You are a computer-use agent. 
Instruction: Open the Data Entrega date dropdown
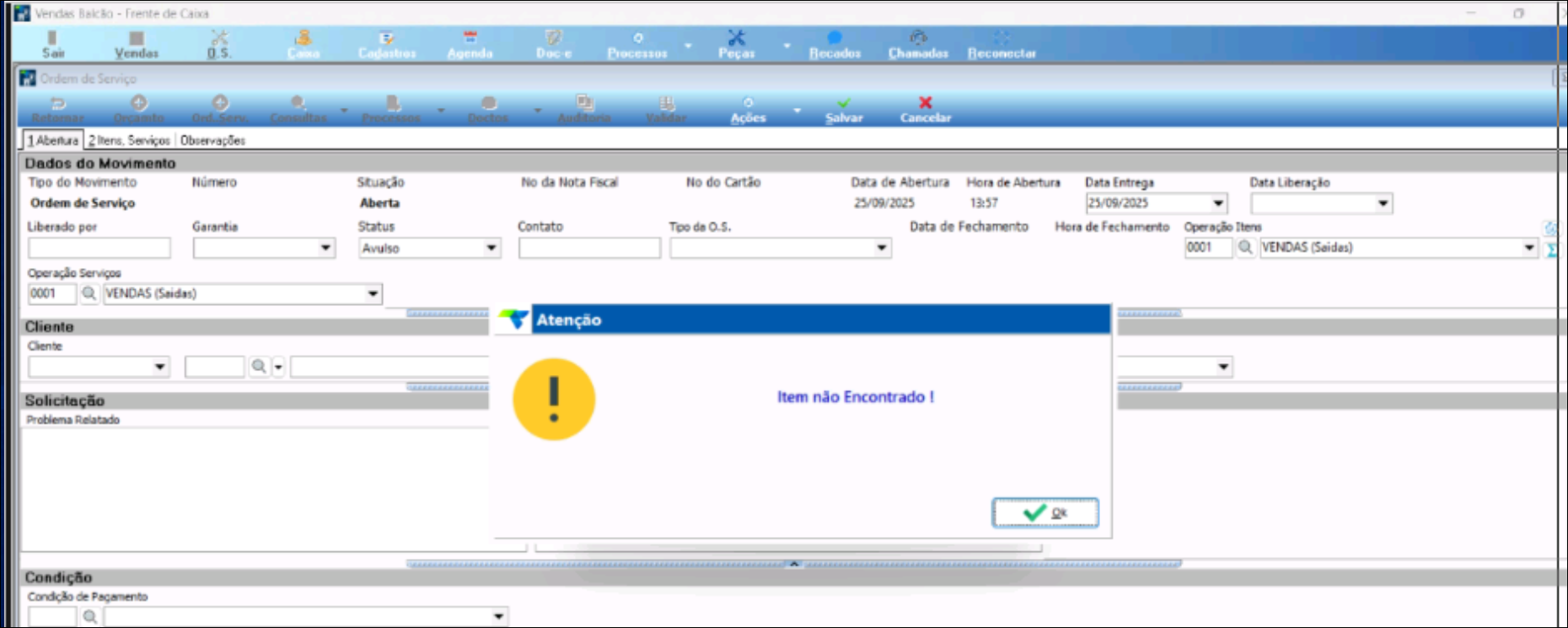coord(1217,203)
